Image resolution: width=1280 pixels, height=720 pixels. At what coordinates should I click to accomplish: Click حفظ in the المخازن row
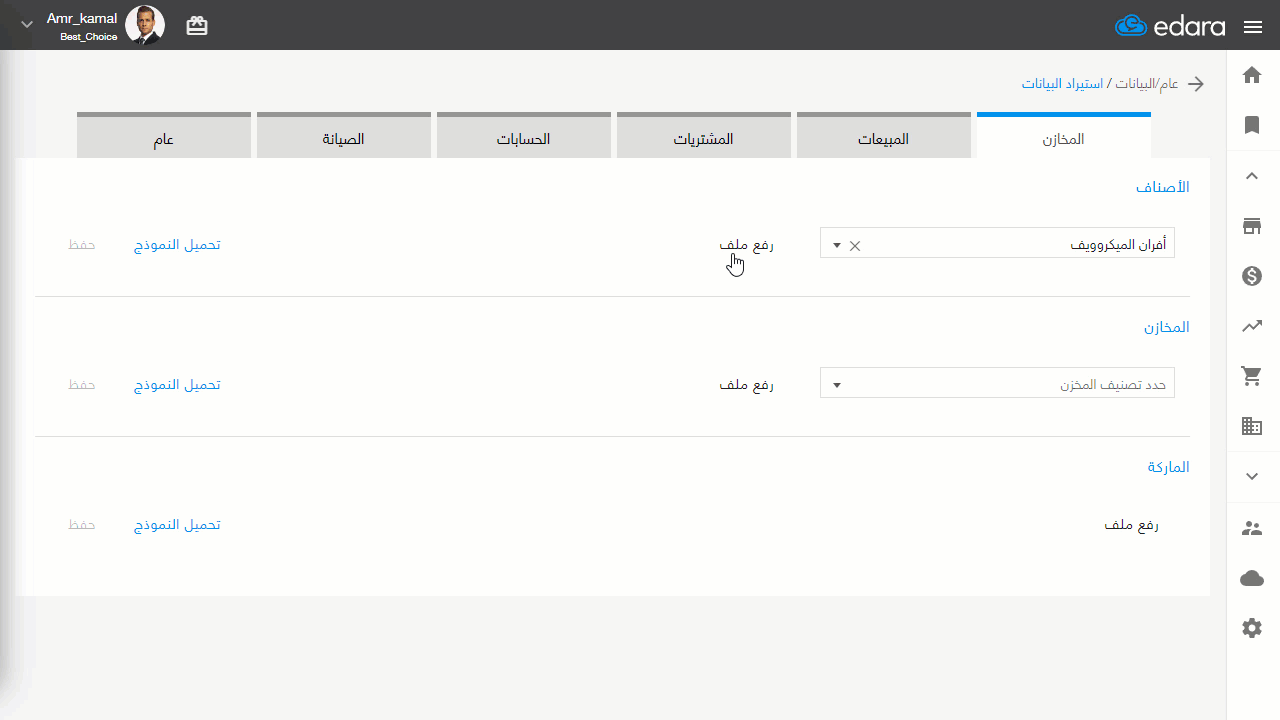(x=81, y=384)
